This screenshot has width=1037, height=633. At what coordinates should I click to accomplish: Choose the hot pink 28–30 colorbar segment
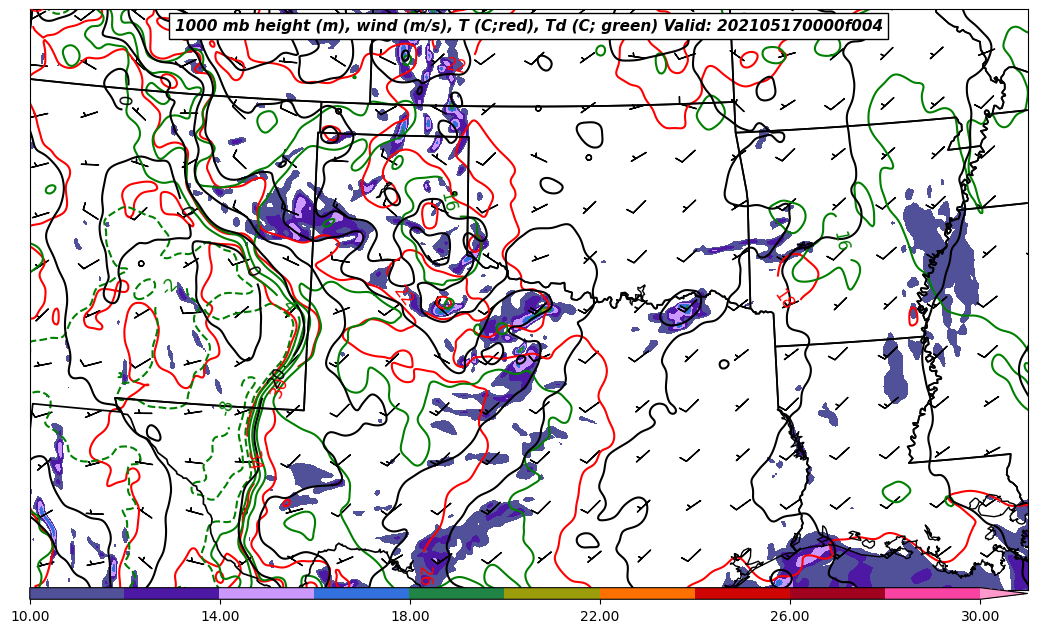[x=932, y=593]
